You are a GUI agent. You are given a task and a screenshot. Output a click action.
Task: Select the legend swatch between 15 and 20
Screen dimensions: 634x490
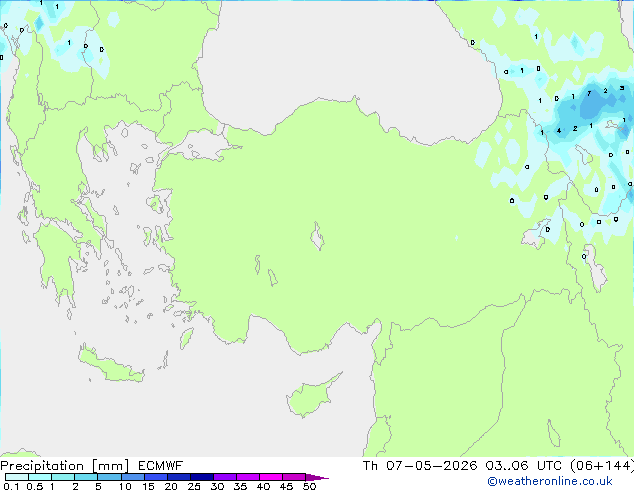[156, 477]
